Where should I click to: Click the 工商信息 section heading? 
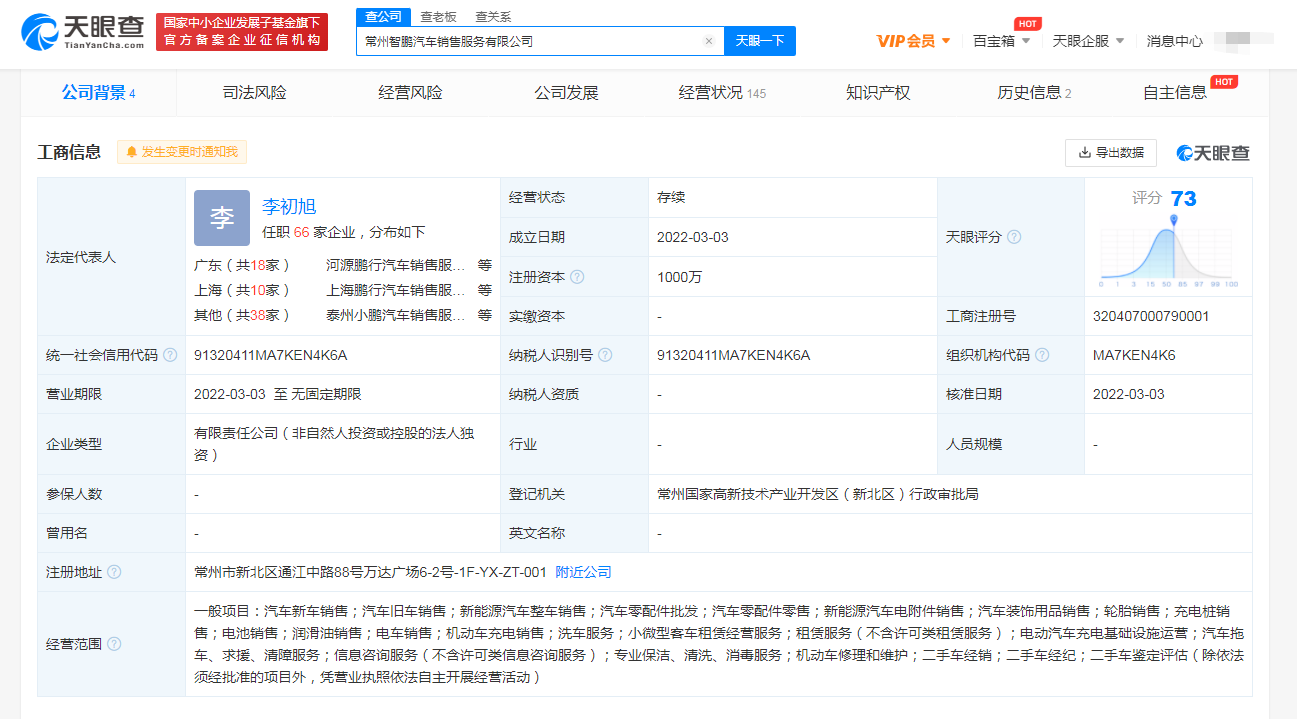(x=69, y=152)
